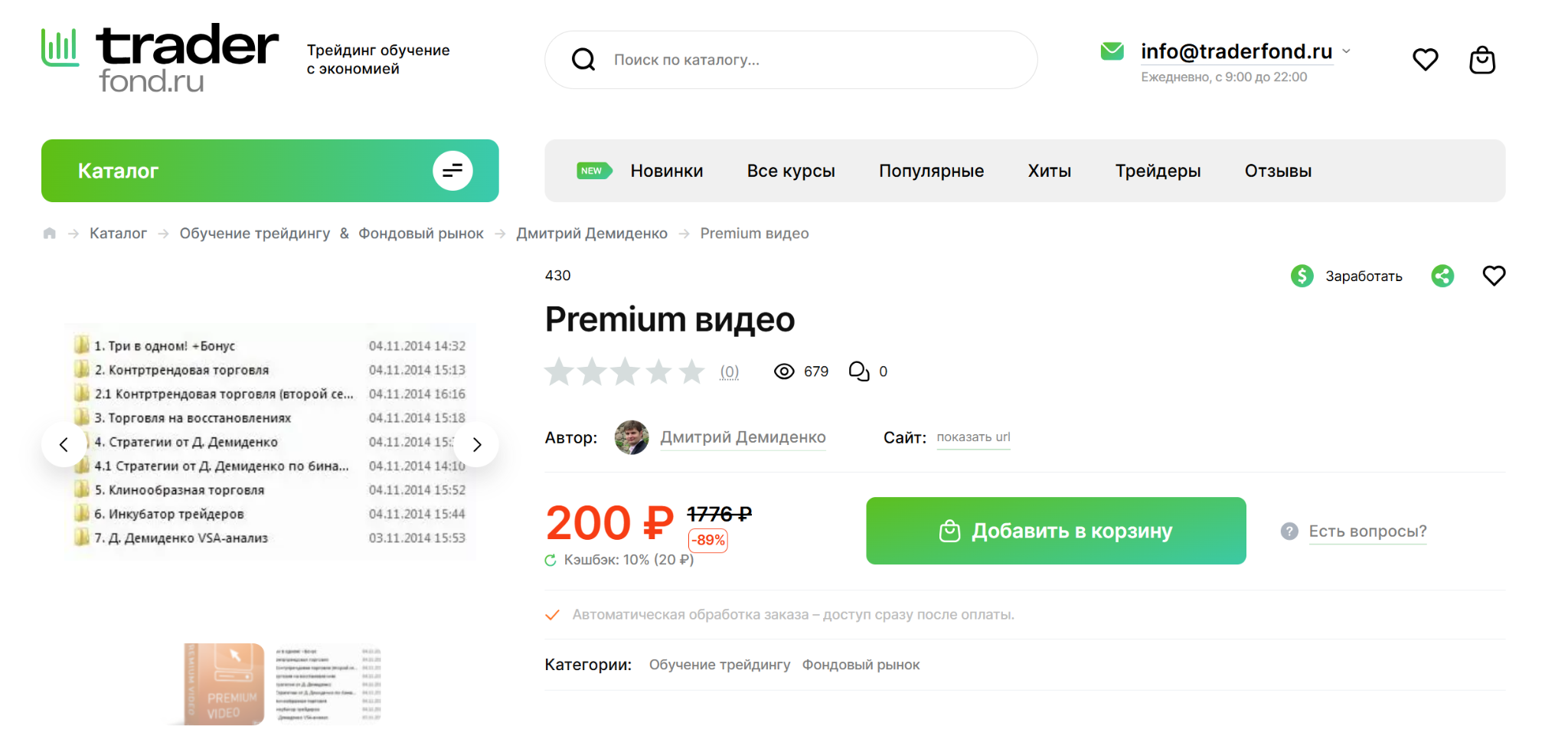
Task: Open the Трейдеры menu item
Action: click(1158, 171)
